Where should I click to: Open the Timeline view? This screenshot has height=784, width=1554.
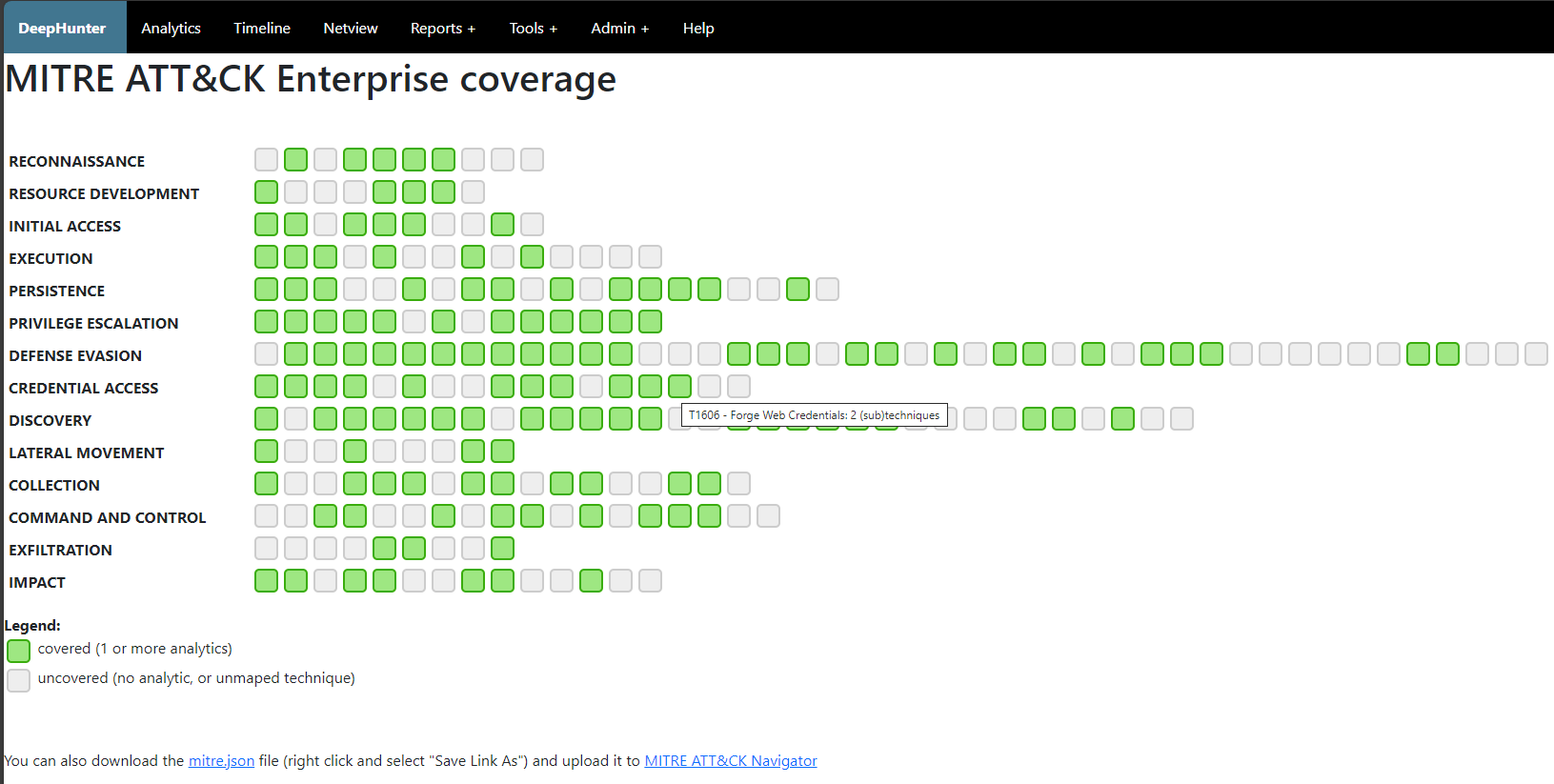[262, 28]
